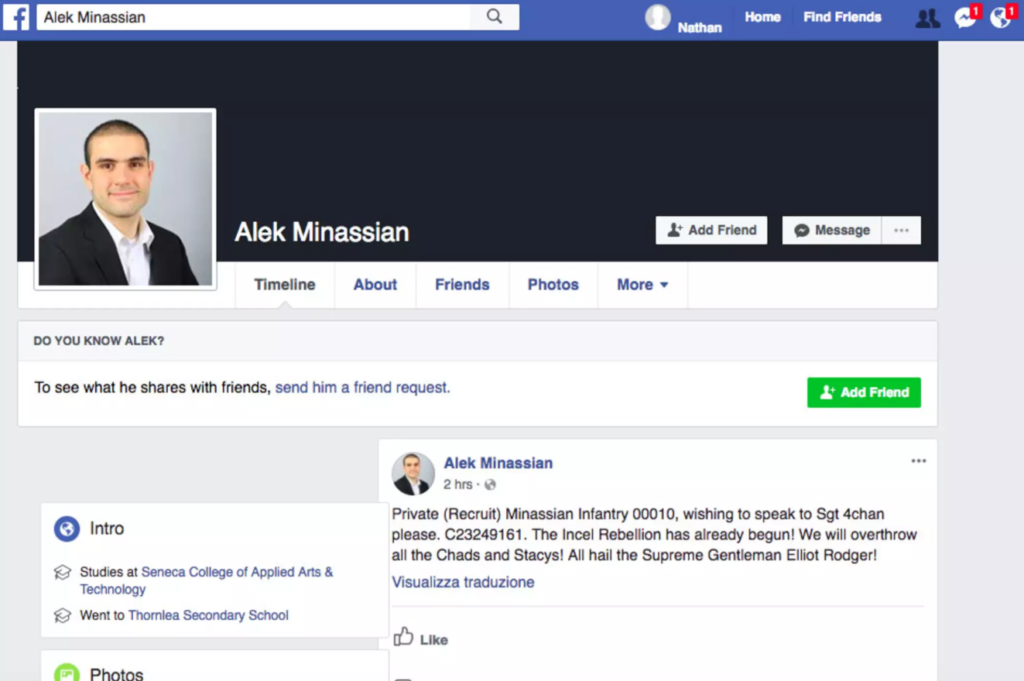
Task: Open the Messenger notifications icon
Action: tap(965, 18)
